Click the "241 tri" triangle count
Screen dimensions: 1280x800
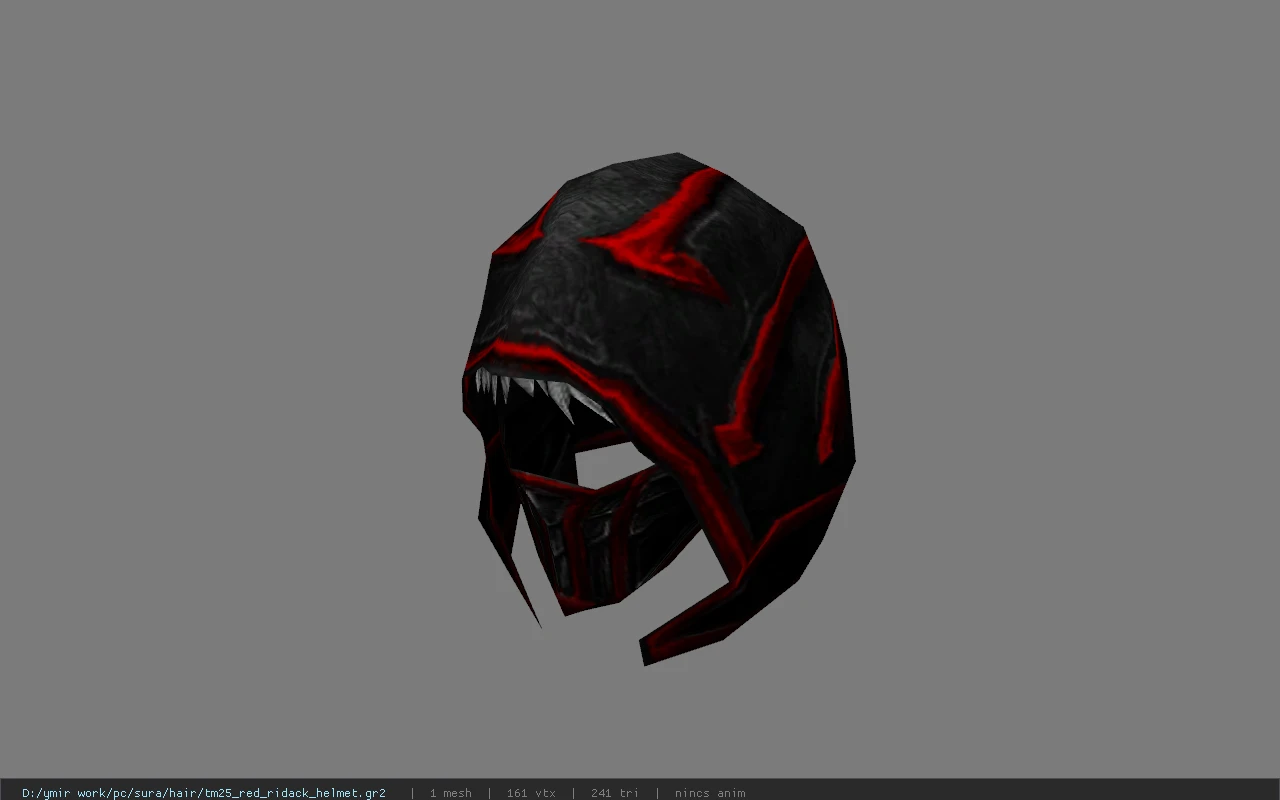point(614,793)
